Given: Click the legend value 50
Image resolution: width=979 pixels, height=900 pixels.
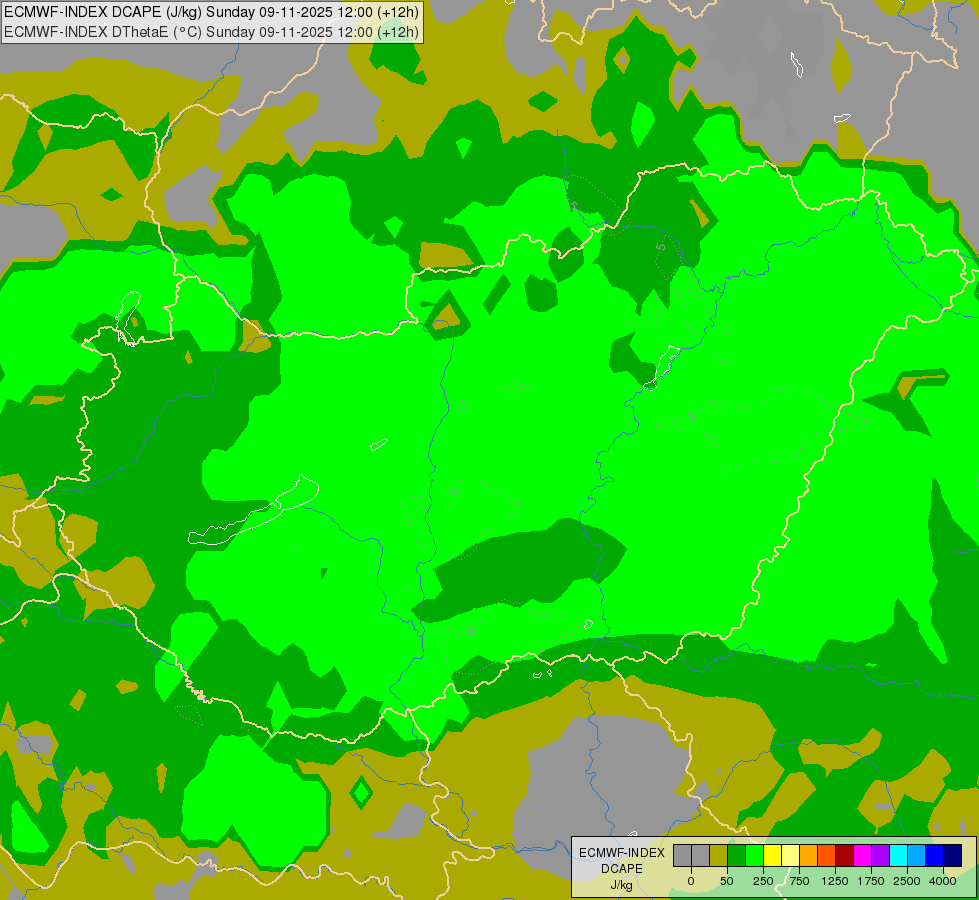Looking at the screenshot, I should [727, 881].
